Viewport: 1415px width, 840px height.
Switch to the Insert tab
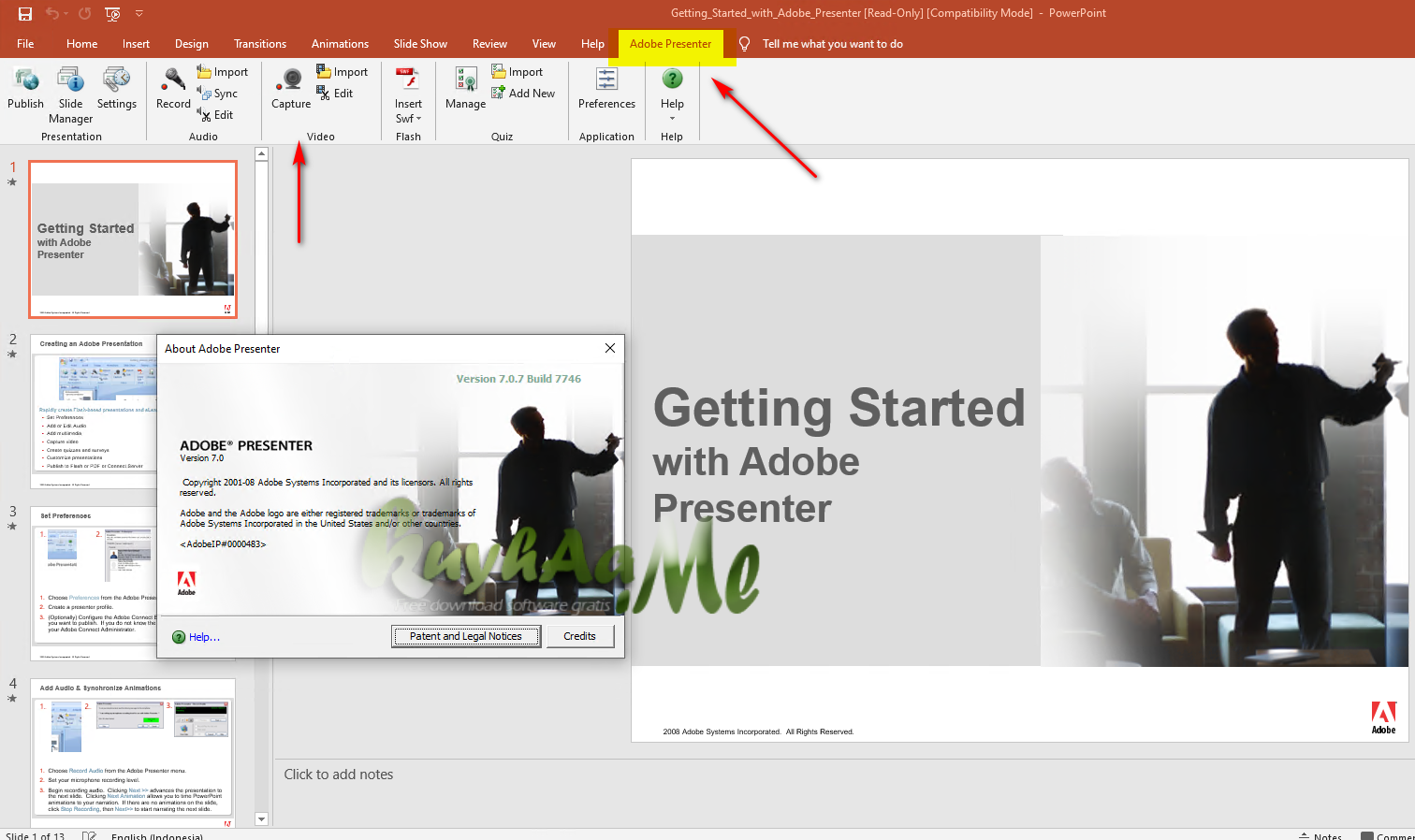point(136,44)
